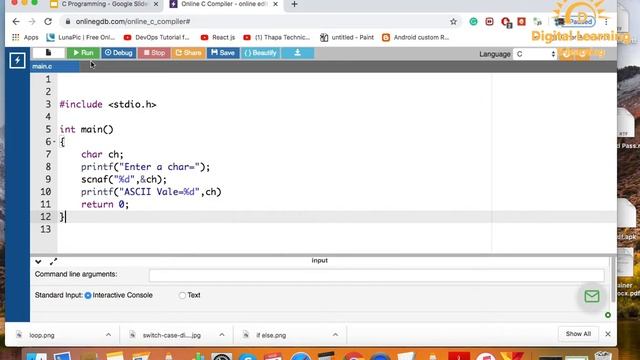Screen dimensions: 640x360
Task: Expand input panel to fullscreen
Action: [x=53, y=262]
